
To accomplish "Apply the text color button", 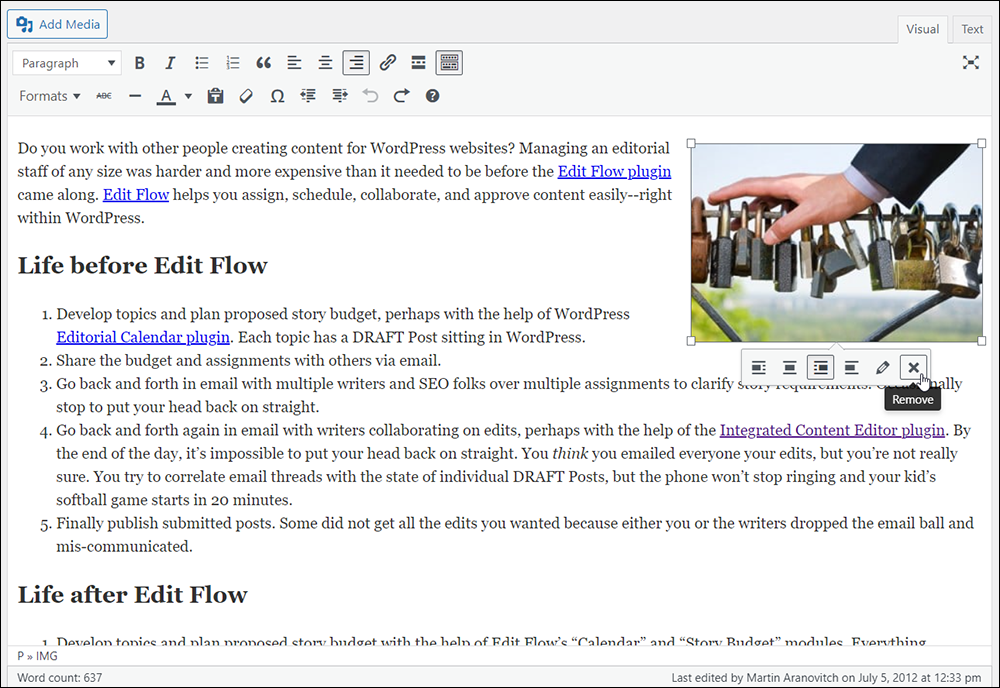I will [166, 96].
